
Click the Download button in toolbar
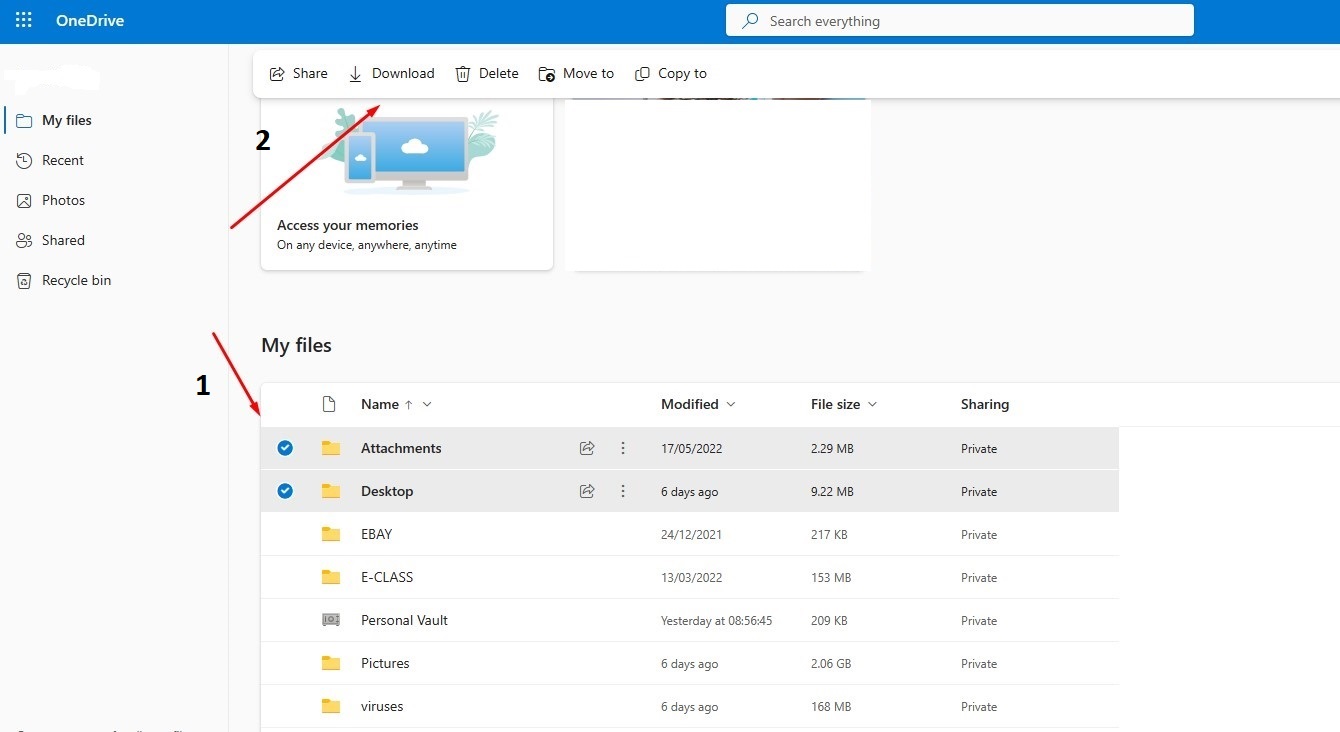pos(391,74)
